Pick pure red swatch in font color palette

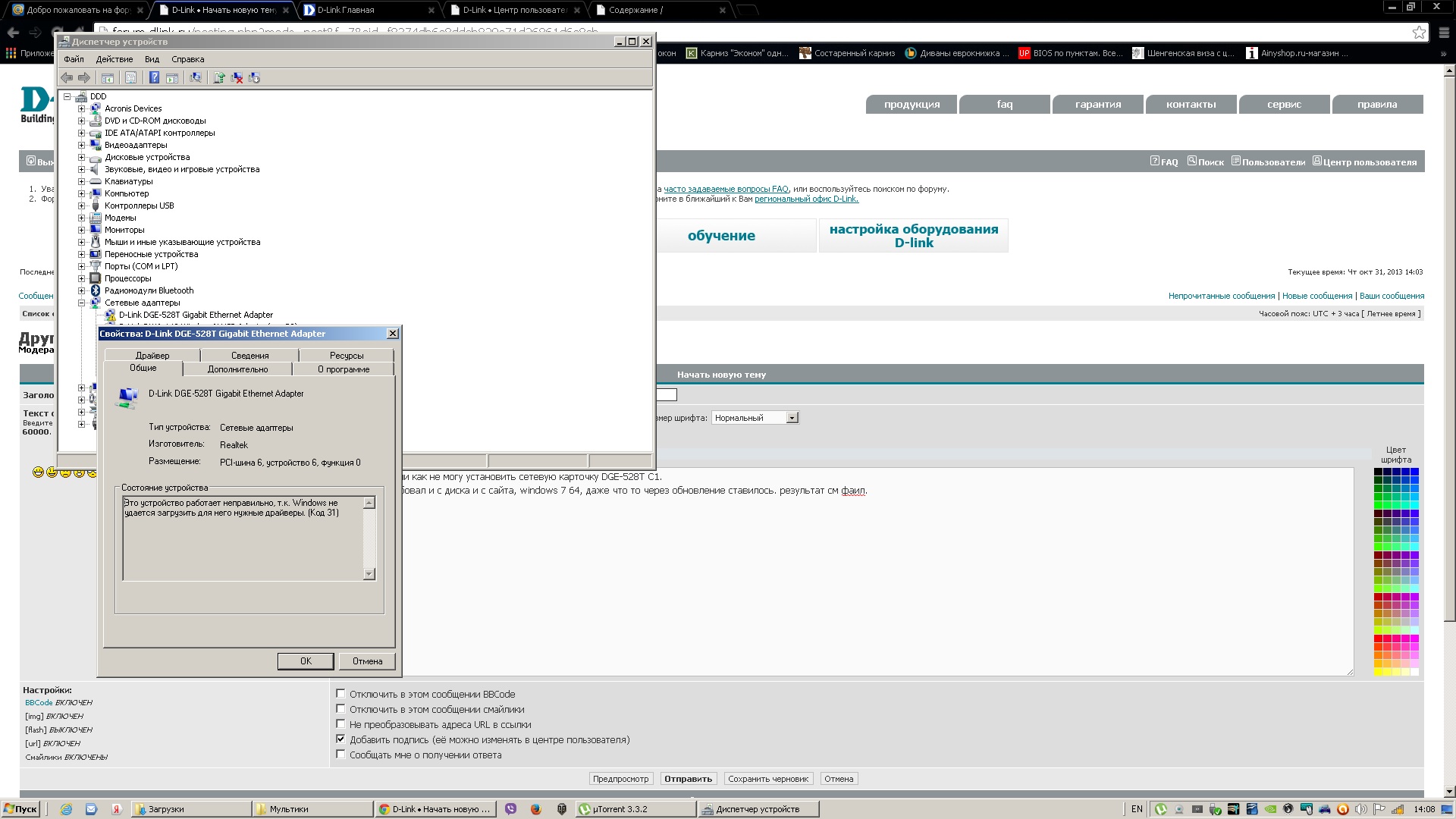1378,639
